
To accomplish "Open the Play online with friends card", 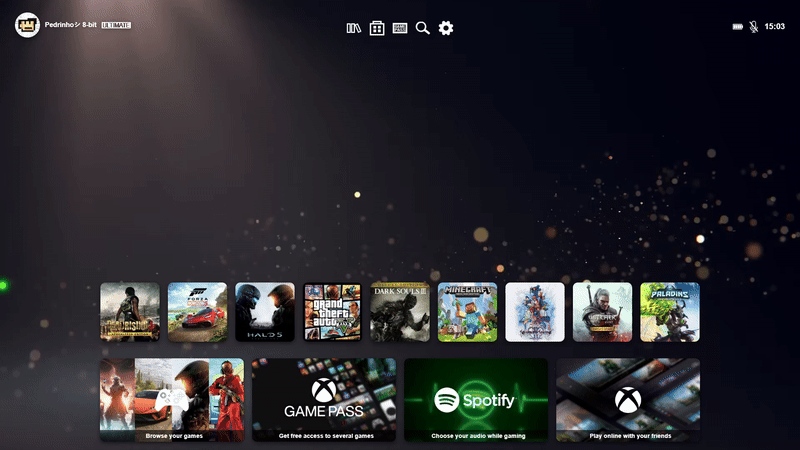I will click(628, 400).
